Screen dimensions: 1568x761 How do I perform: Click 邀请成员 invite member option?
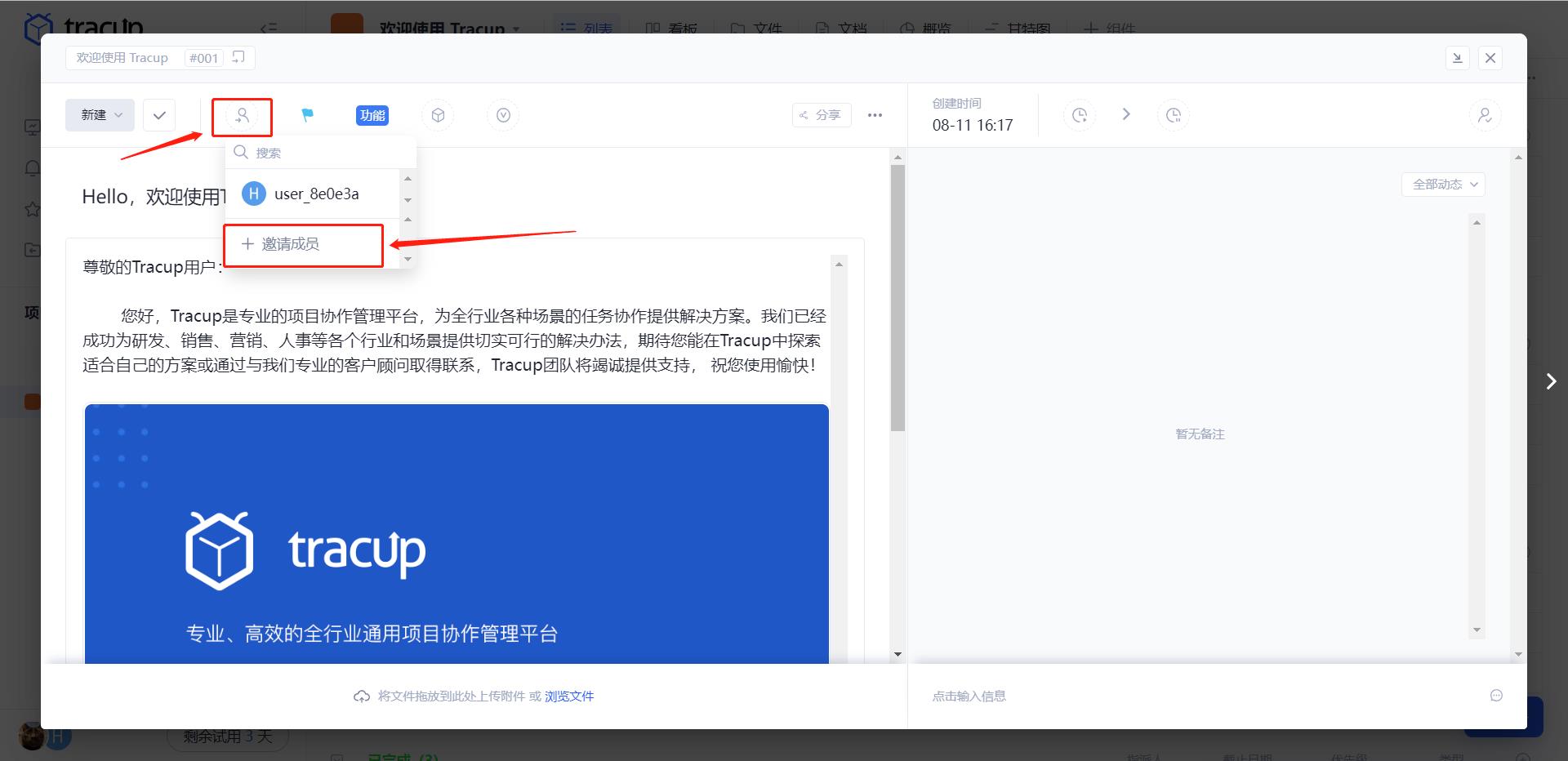click(x=303, y=244)
